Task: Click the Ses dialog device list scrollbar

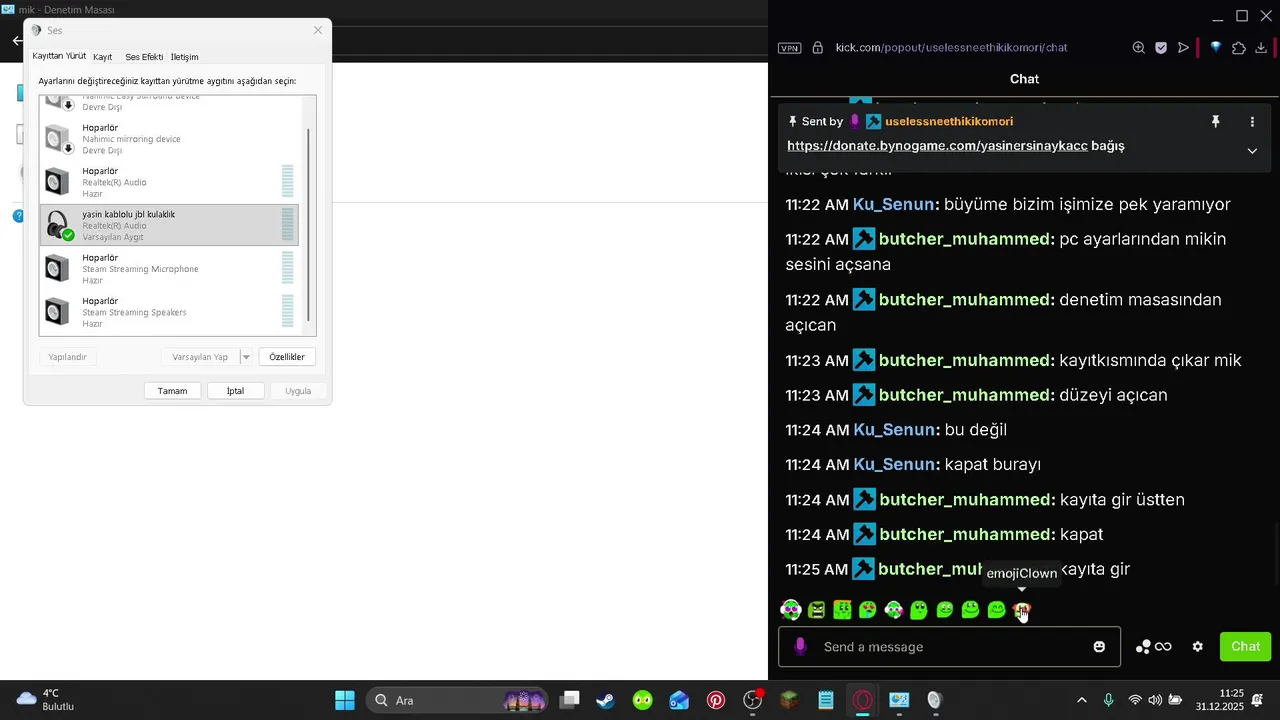Action: (308, 224)
